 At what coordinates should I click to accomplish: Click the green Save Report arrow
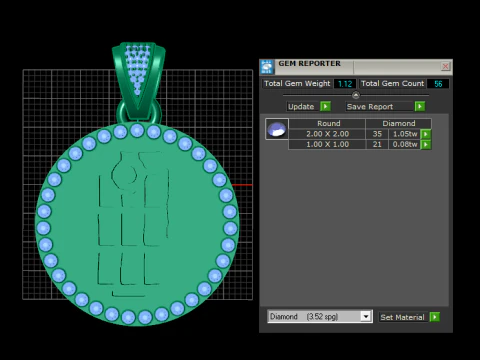(420, 106)
